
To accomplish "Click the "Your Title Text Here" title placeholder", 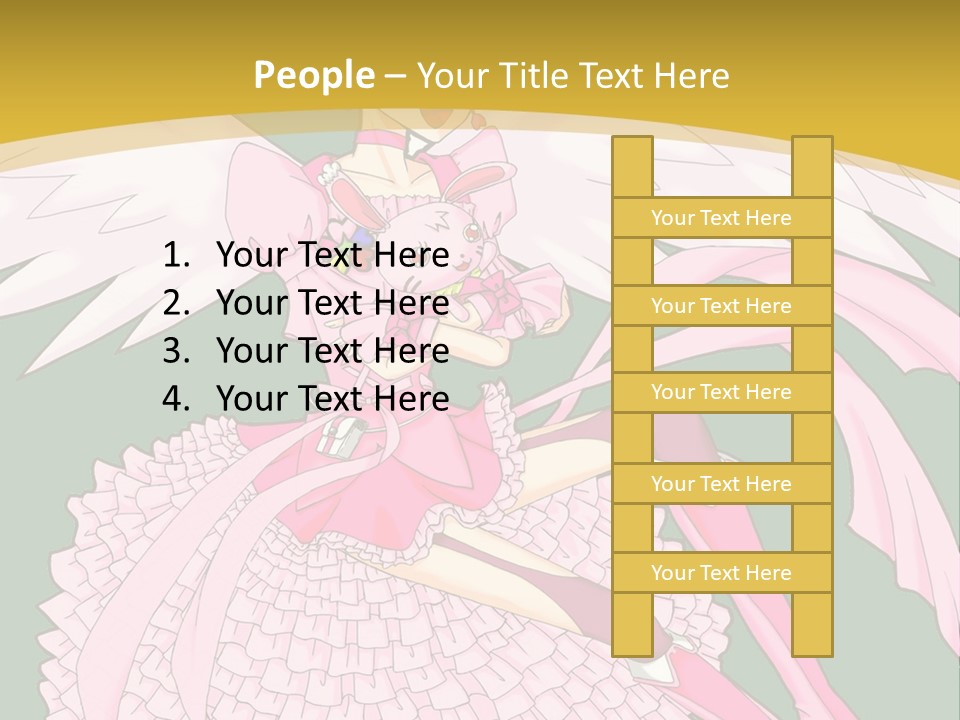I will point(573,75).
